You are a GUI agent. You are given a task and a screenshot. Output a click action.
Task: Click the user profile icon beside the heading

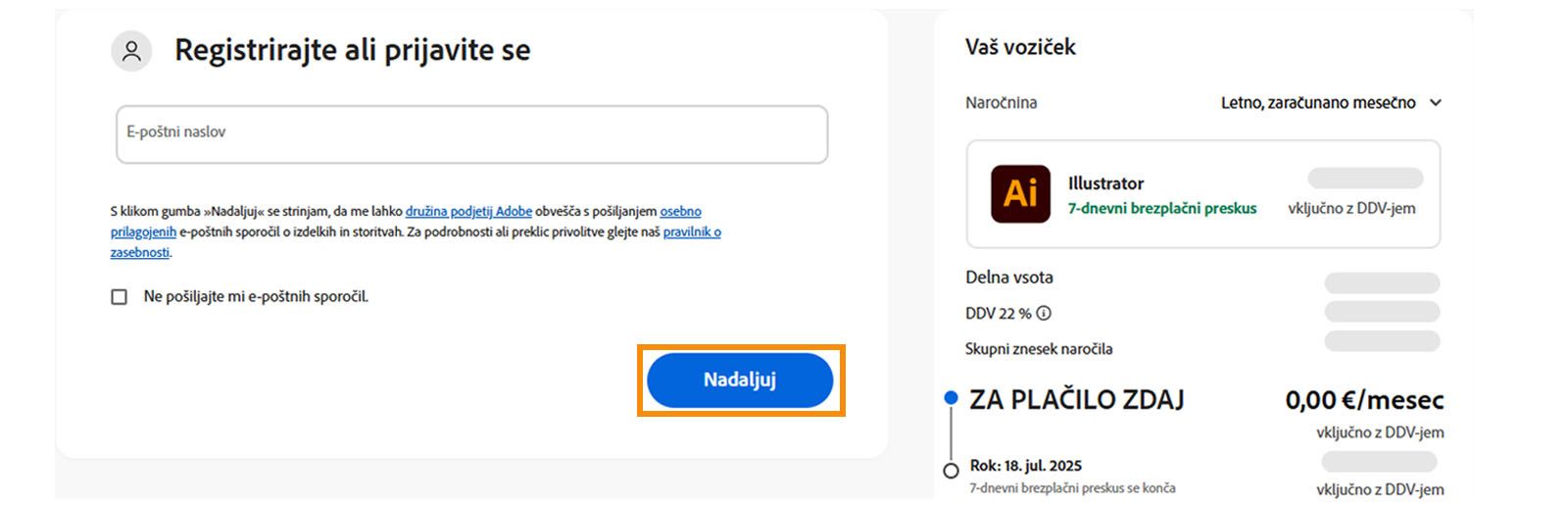click(131, 51)
